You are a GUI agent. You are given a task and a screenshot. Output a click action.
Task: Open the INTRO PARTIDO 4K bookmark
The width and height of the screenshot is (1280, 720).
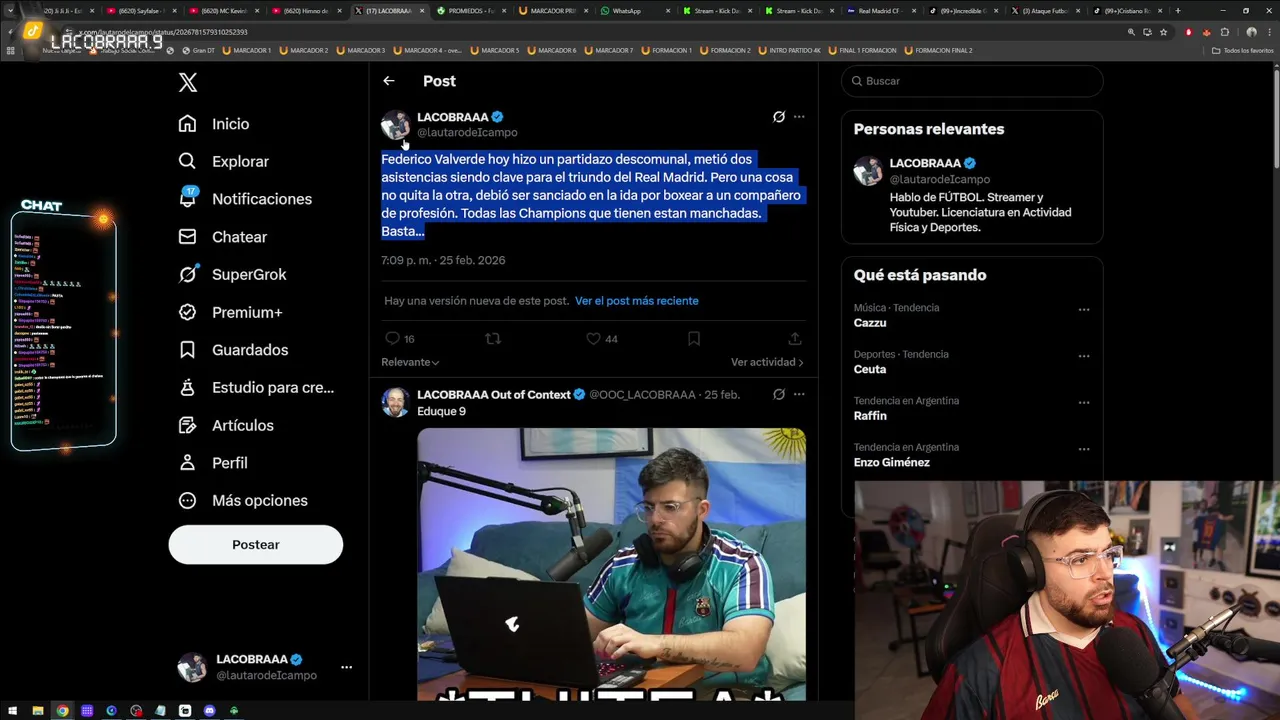point(792,50)
